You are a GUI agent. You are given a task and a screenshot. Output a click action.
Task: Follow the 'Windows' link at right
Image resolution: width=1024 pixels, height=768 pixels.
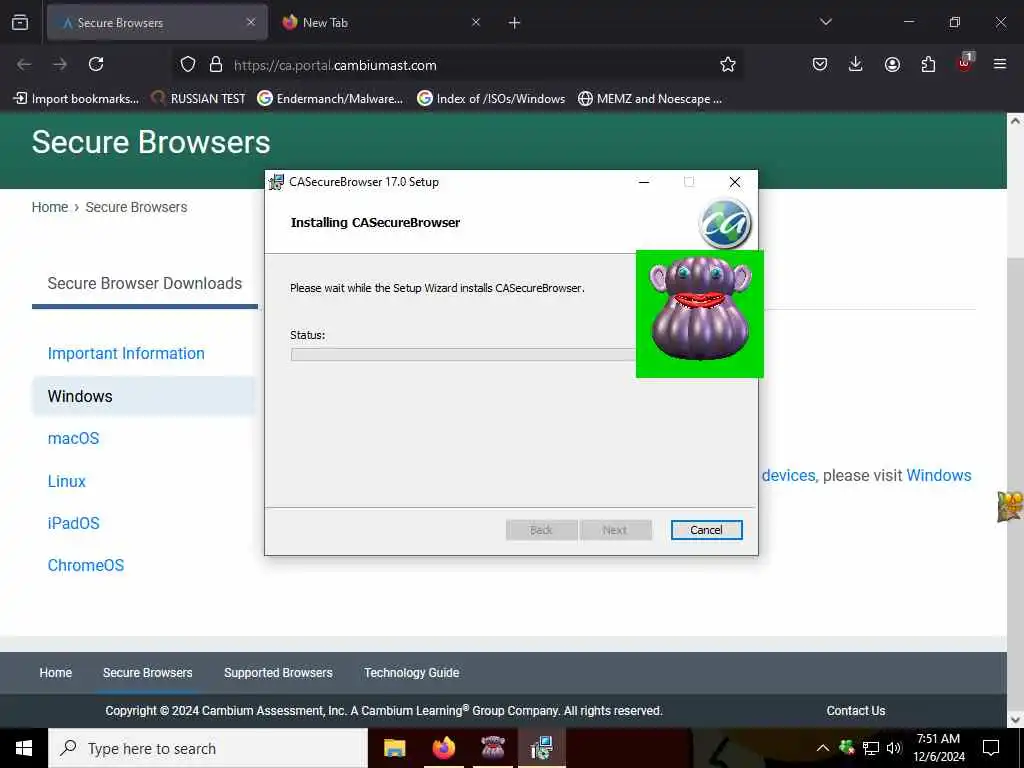(938, 475)
